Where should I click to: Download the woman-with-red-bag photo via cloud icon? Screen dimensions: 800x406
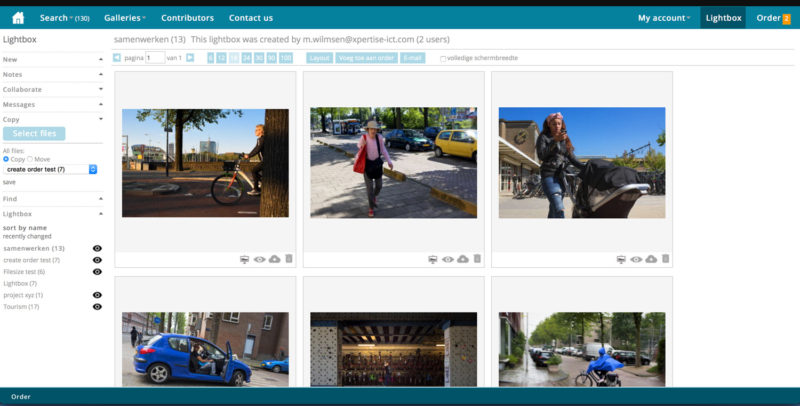coord(462,259)
